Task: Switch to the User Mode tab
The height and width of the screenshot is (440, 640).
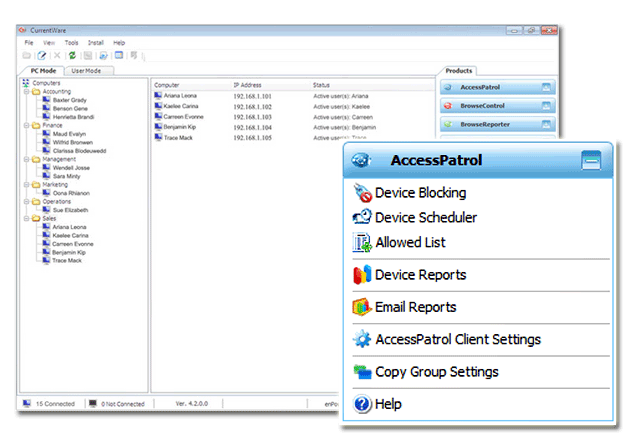Action: click(x=86, y=71)
